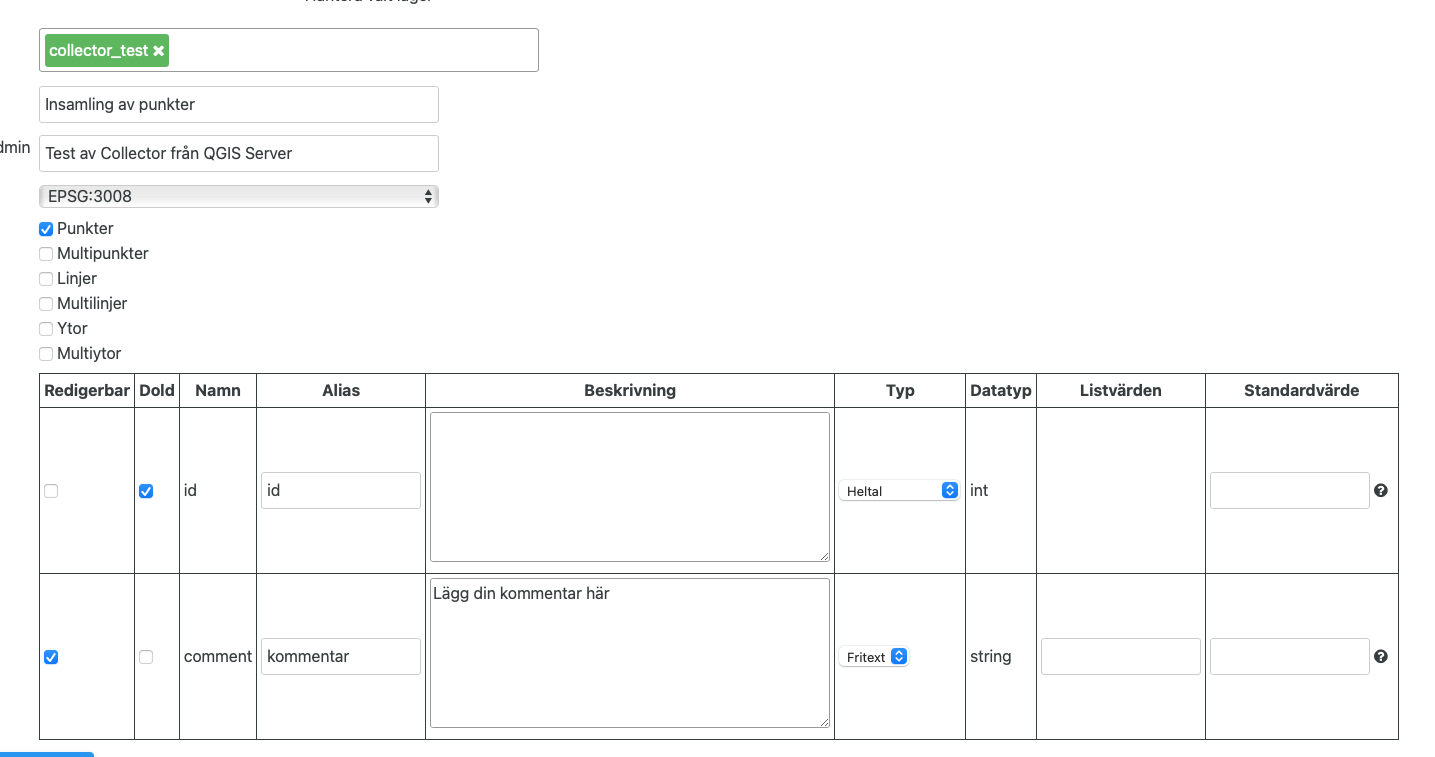Viewport: 1435px width, 757px height.
Task: Edit the 'Test av Collector från QGIS Server' field
Action: point(239,154)
